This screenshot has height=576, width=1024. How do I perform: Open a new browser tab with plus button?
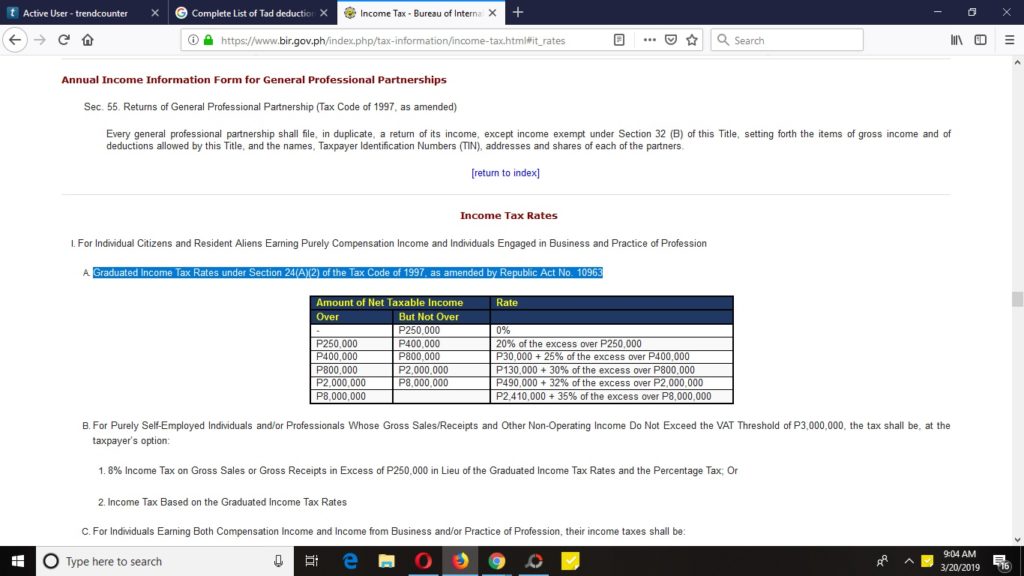pos(516,14)
